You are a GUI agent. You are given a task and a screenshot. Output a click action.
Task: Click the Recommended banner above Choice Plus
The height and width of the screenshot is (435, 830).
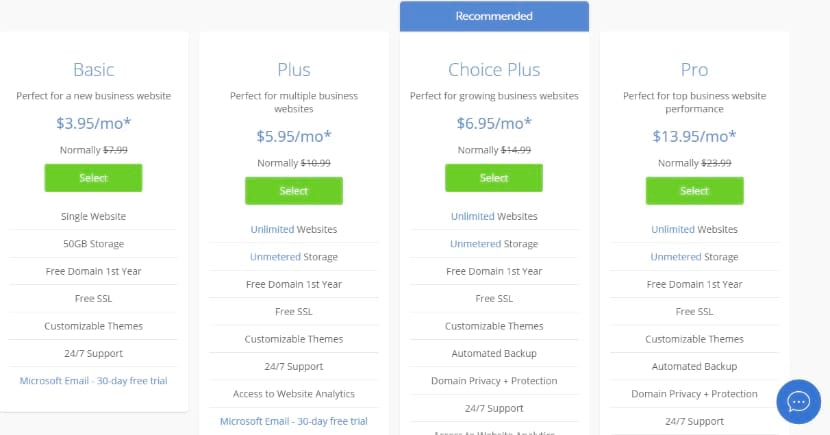click(494, 16)
